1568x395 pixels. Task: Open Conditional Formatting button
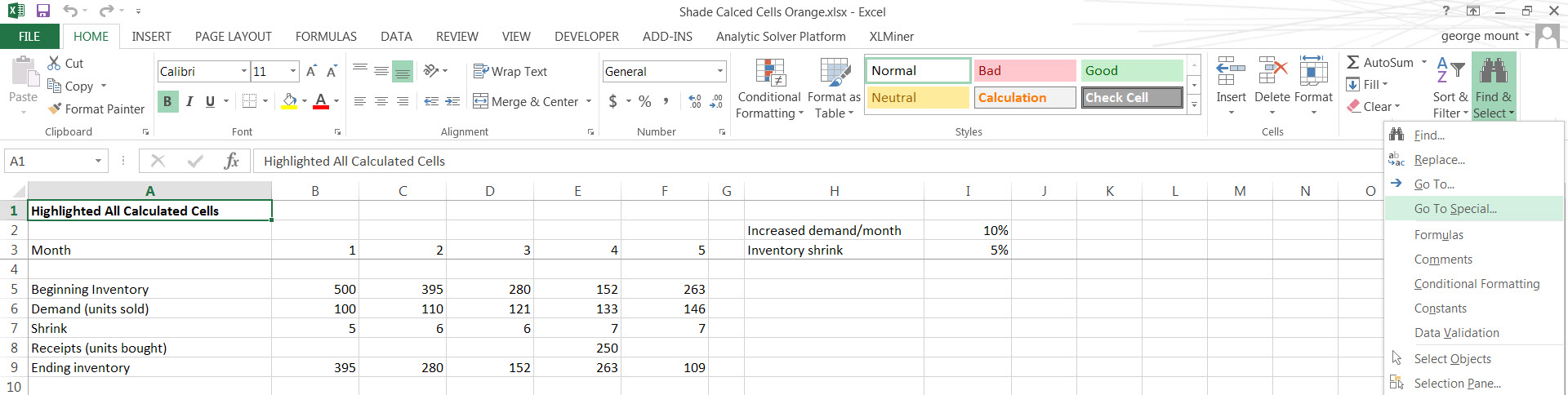pyautogui.click(x=768, y=88)
